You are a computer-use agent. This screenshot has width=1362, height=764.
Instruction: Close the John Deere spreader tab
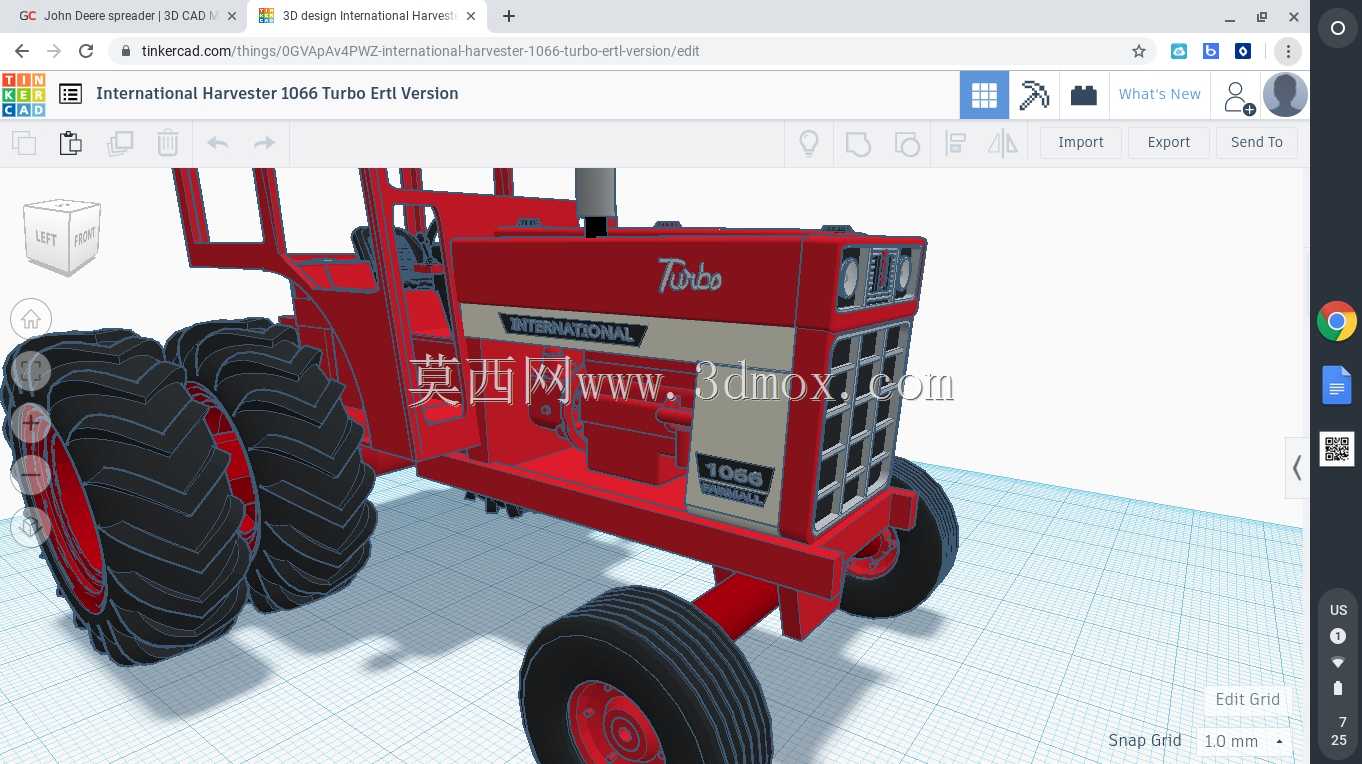point(231,16)
